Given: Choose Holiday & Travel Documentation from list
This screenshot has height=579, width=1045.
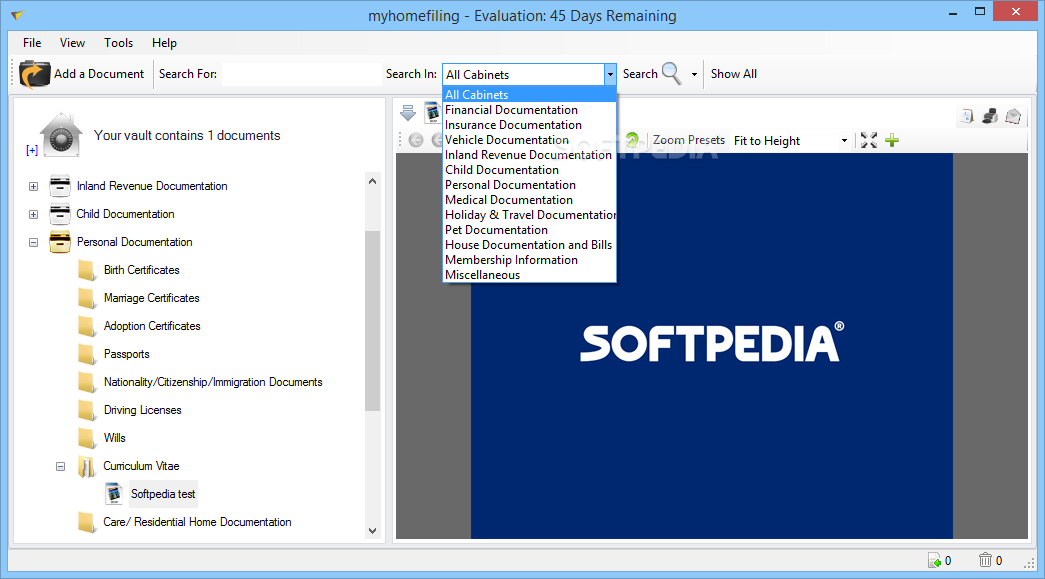Looking at the screenshot, I should [x=529, y=215].
